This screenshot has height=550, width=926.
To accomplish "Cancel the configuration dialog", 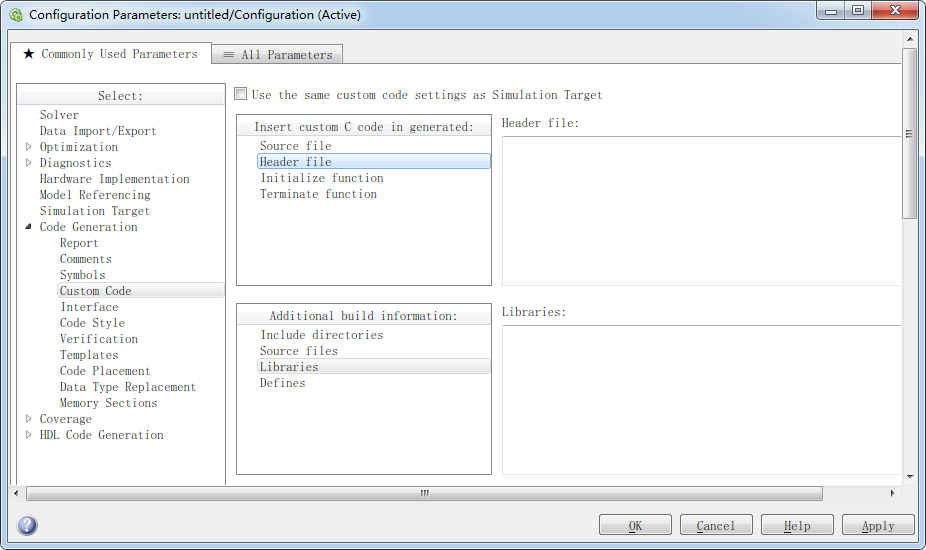I will coord(715,525).
